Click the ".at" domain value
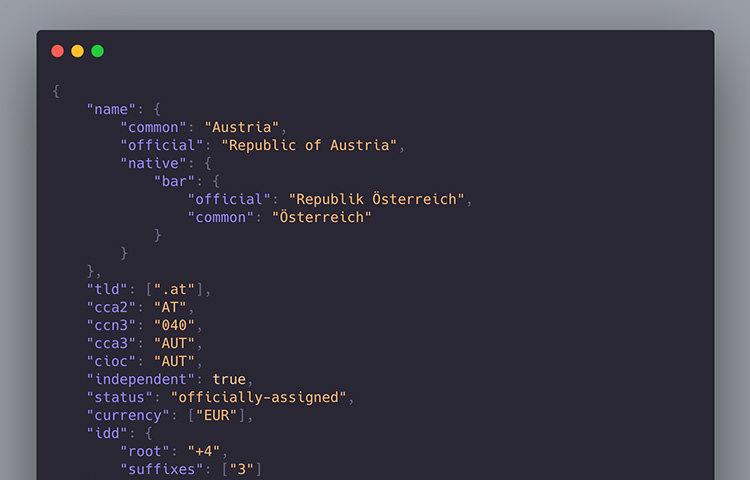Image resolution: width=750 pixels, height=480 pixels. point(175,290)
